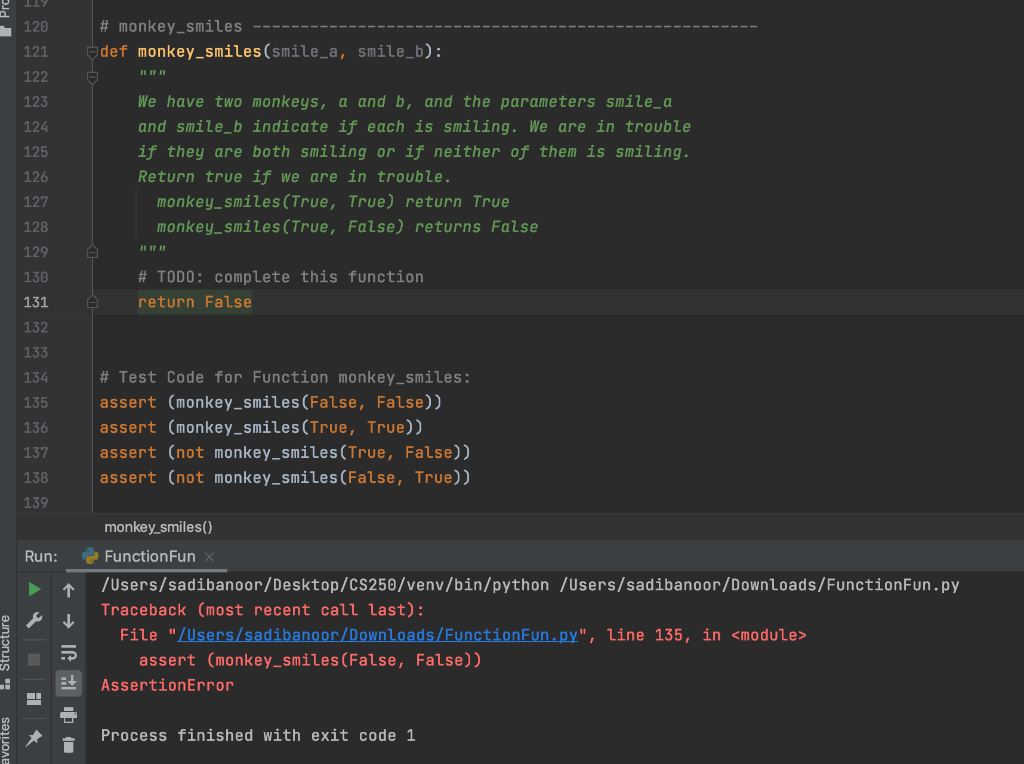Toggle soft-wrap in the console
Screen dimensions: 1024x764
[68, 654]
